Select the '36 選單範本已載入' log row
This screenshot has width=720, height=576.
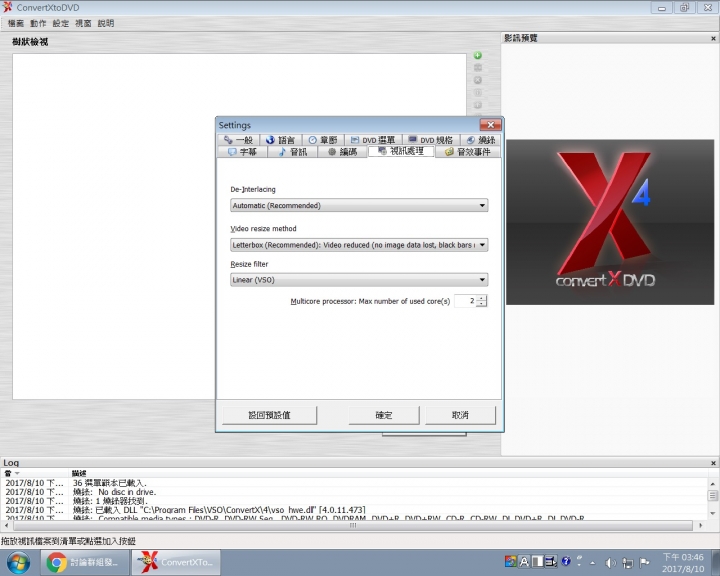pos(354,483)
